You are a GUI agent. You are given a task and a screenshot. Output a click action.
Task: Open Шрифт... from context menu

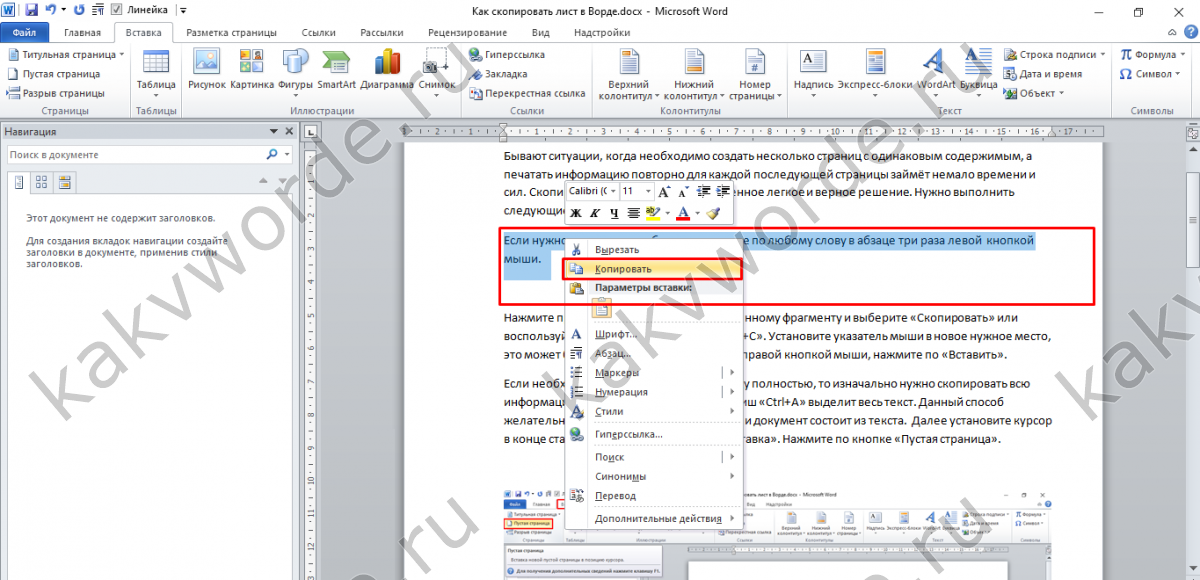pyautogui.click(x=654, y=334)
